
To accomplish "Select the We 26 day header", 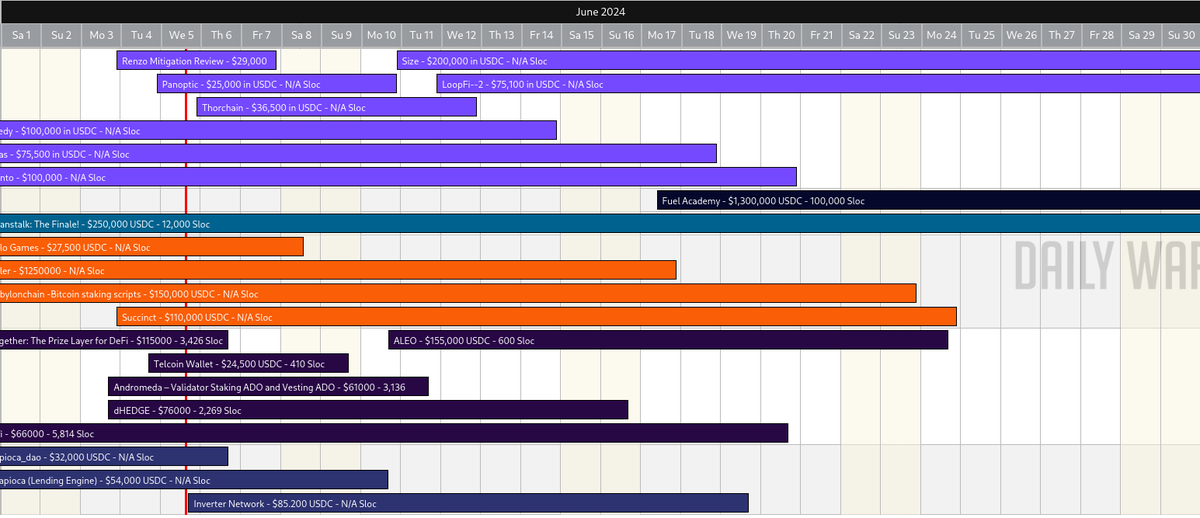I will tap(1021, 35).
